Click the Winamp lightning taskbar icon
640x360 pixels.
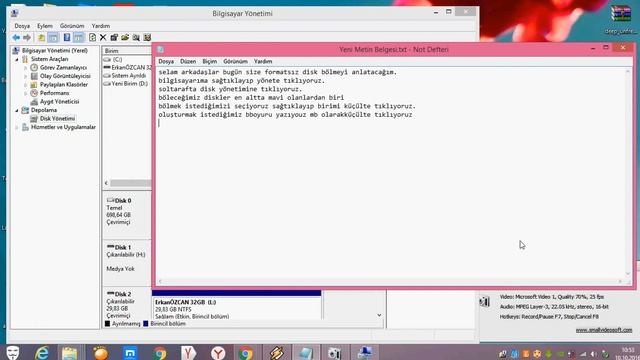(x=276, y=353)
